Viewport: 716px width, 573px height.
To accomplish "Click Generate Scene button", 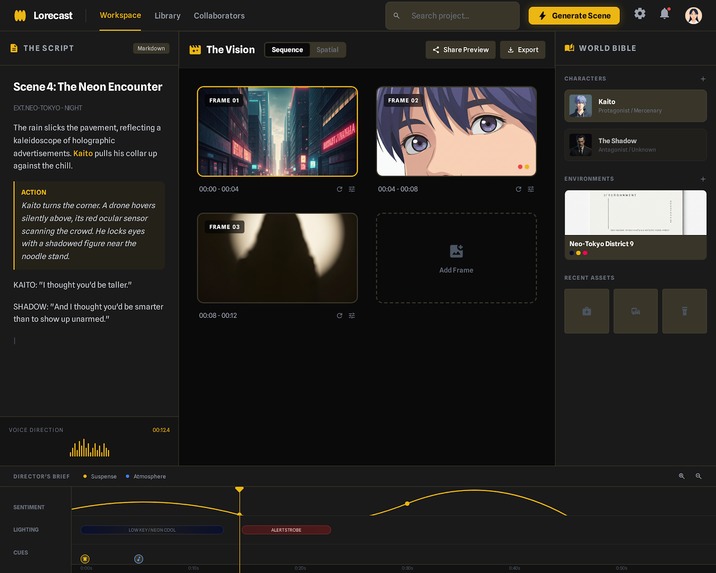I will (574, 16).
